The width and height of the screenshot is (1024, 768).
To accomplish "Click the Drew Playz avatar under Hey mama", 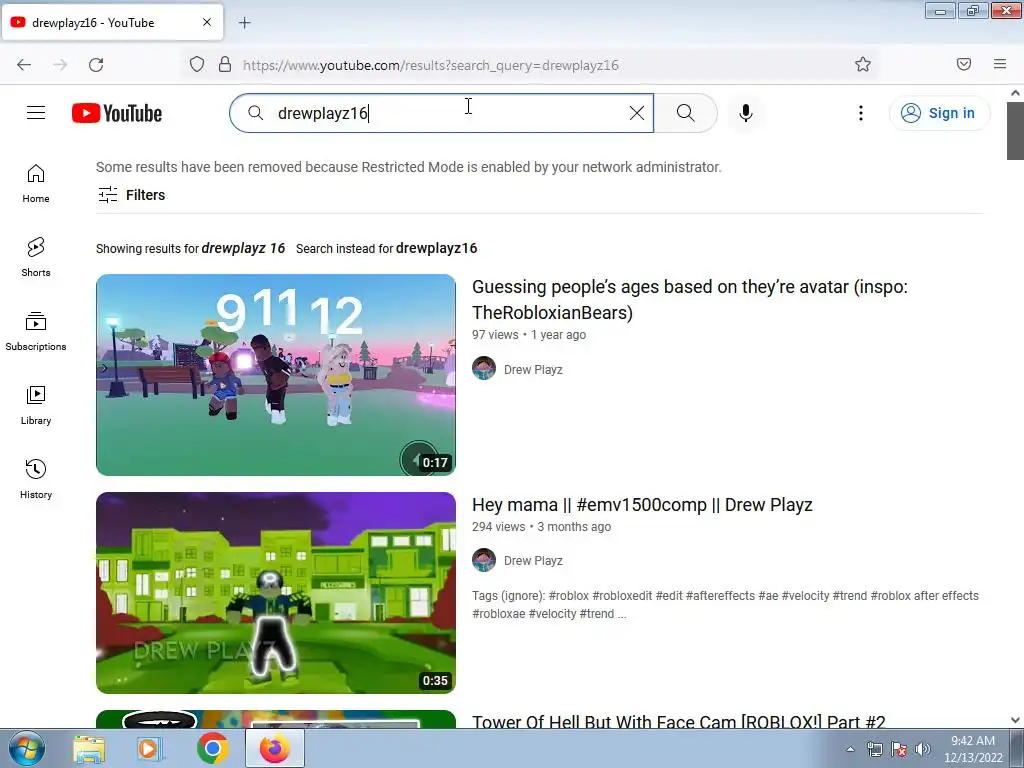I will [484, 560].
